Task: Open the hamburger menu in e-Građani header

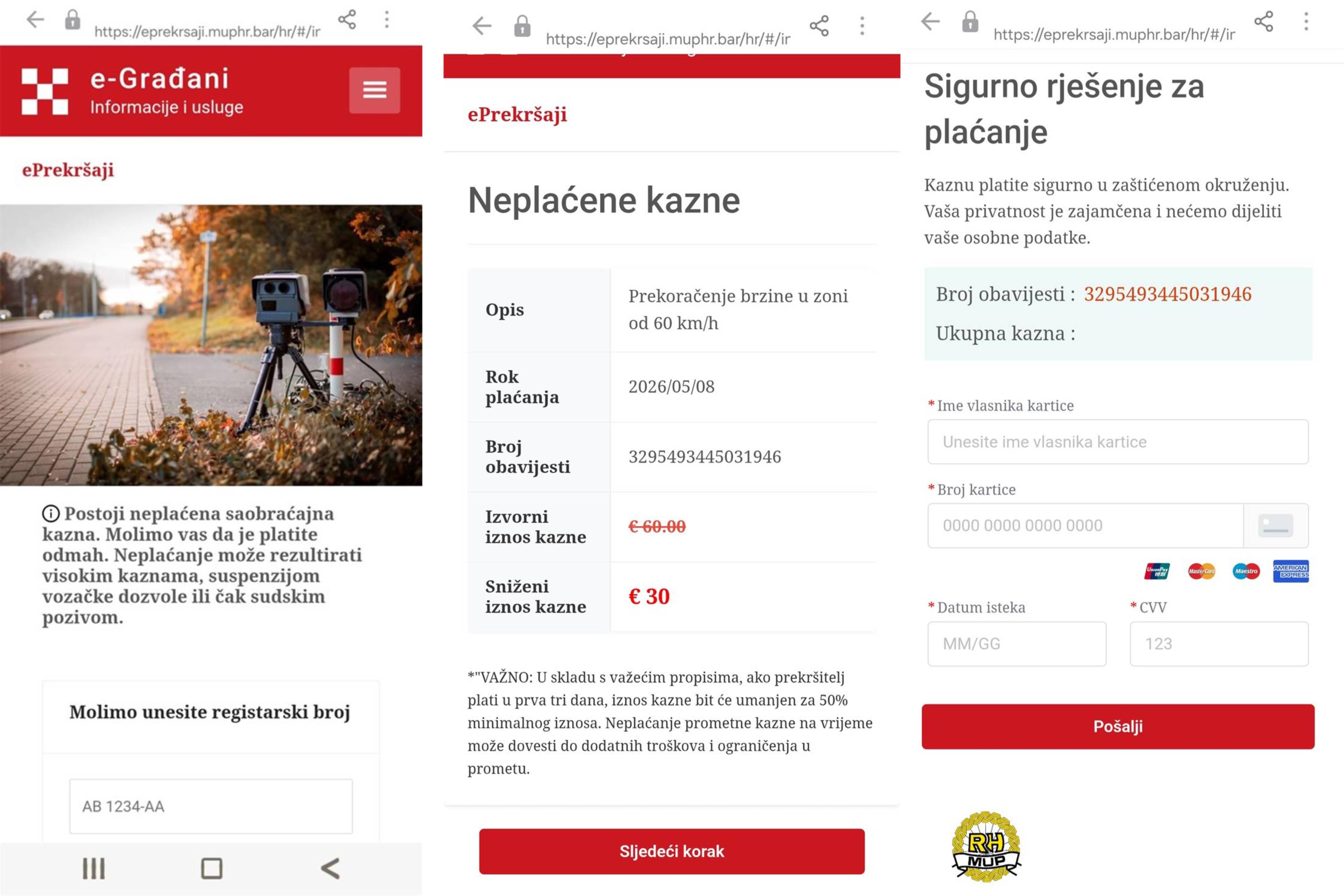Action: (374, 90)
